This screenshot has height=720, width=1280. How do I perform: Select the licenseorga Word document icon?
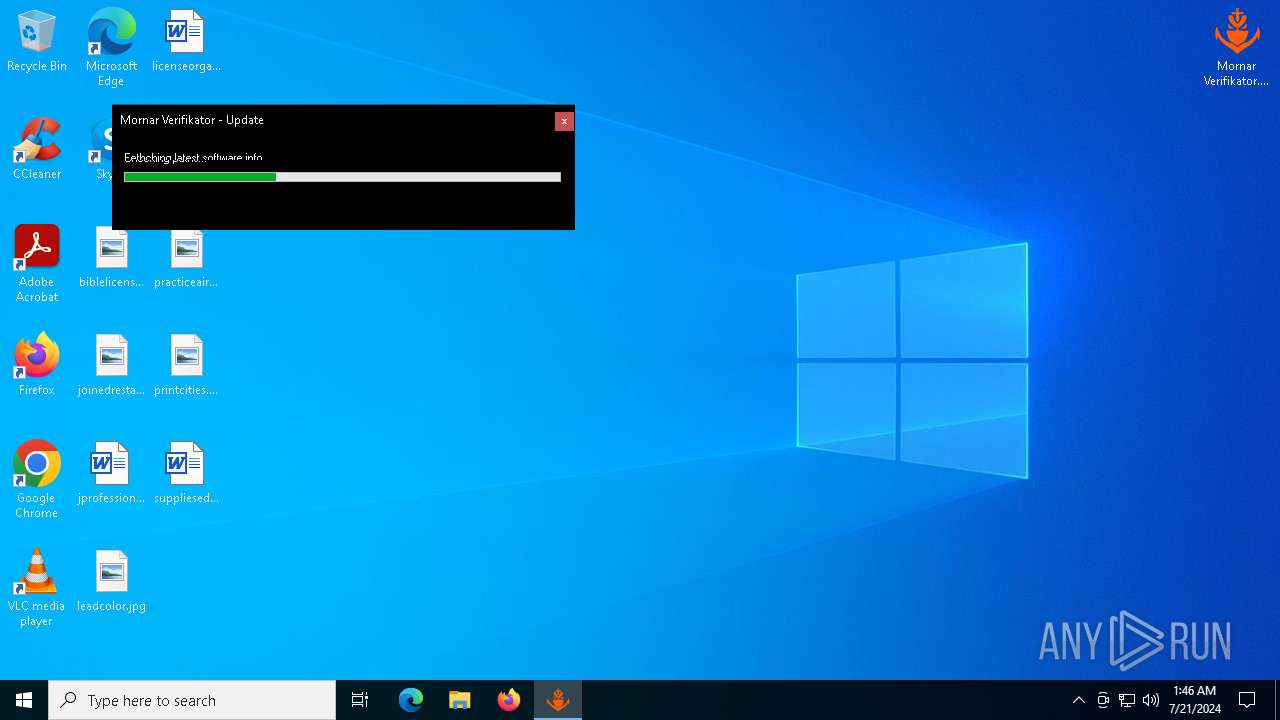(186, 41)
